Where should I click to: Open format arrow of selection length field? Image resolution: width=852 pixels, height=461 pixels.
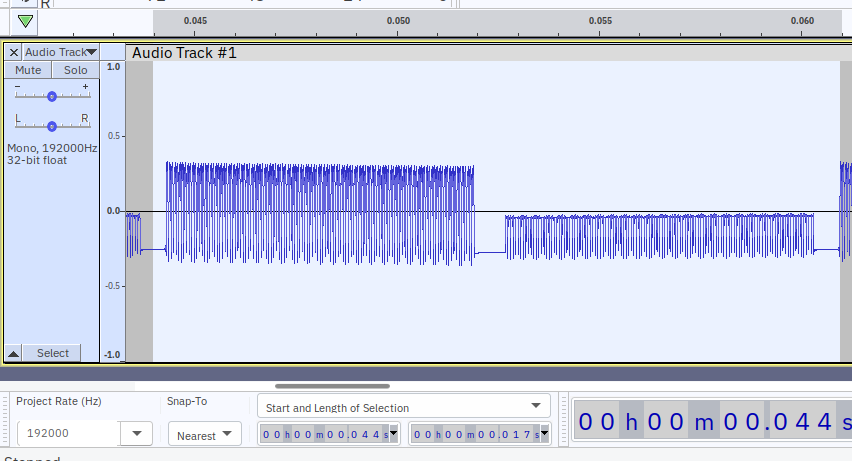(545, 434)
